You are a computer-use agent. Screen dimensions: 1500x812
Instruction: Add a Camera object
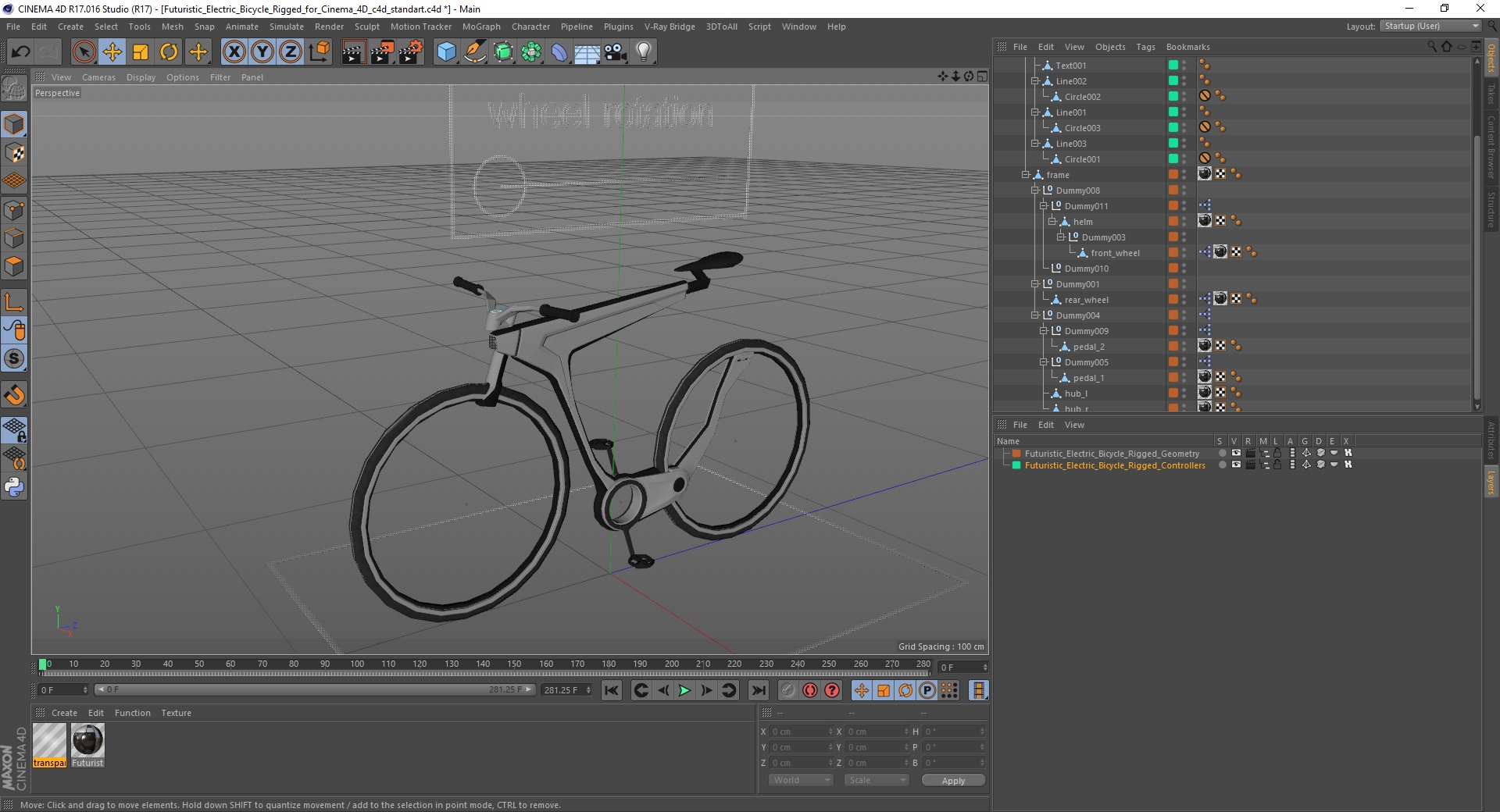coord(616,52)
